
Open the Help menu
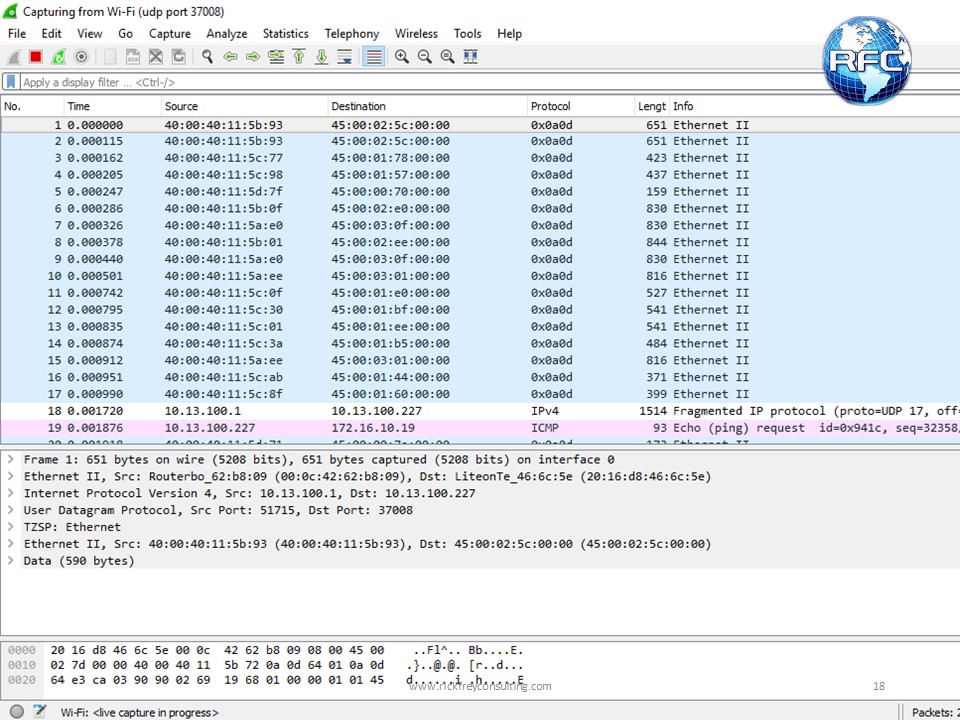point(509,34)
